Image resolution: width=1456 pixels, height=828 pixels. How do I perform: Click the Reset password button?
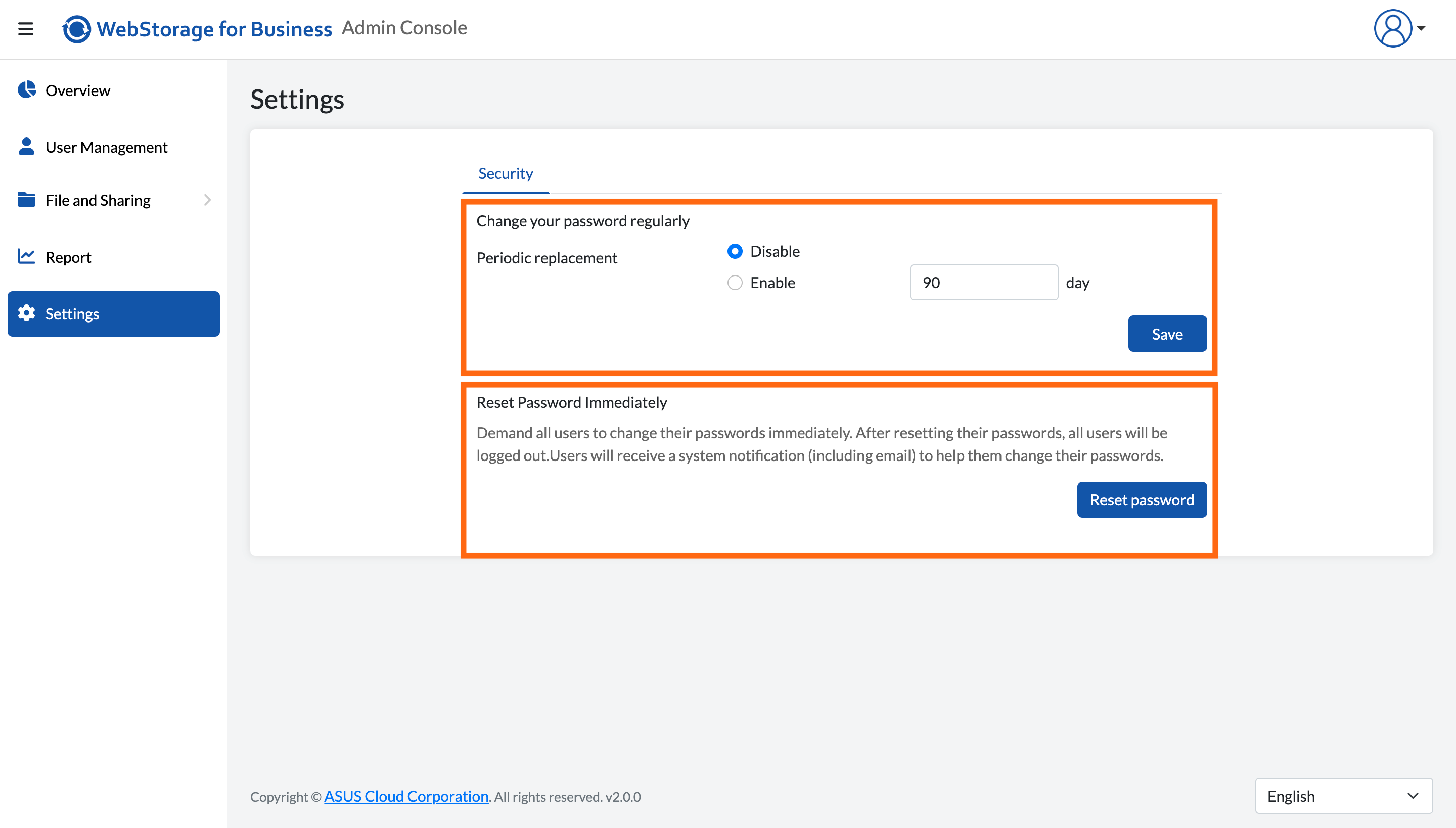(1142, 500)
